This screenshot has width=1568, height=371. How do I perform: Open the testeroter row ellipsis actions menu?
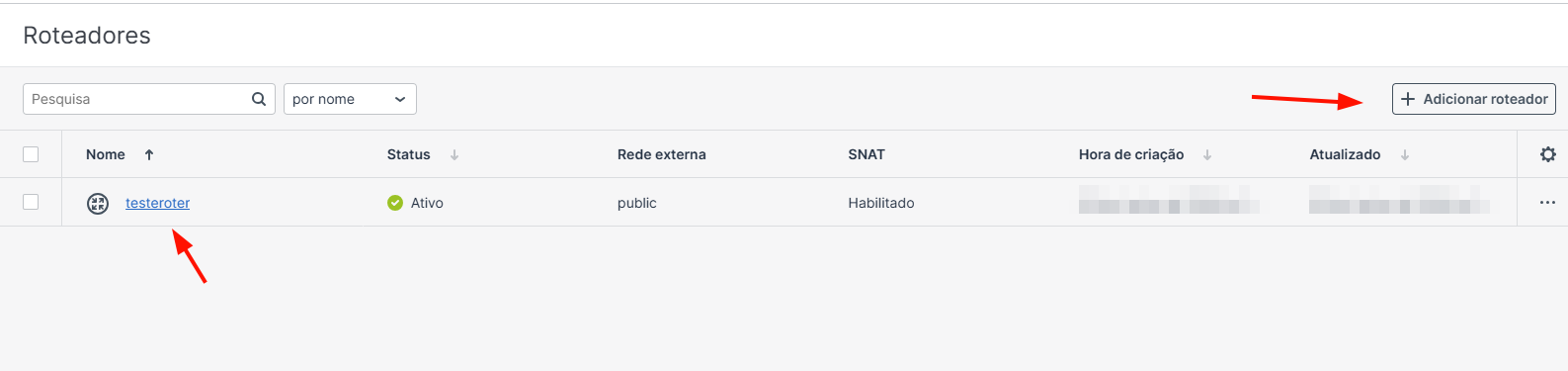(x=1547, y=203)
